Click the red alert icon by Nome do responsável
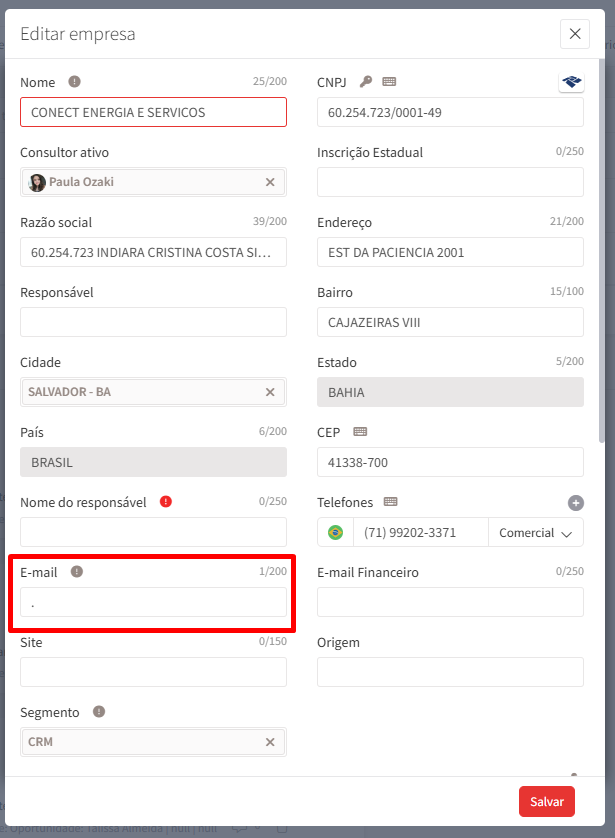Image resolution: width=615 pixels, height=838 pixels. (x=166, y=502)
